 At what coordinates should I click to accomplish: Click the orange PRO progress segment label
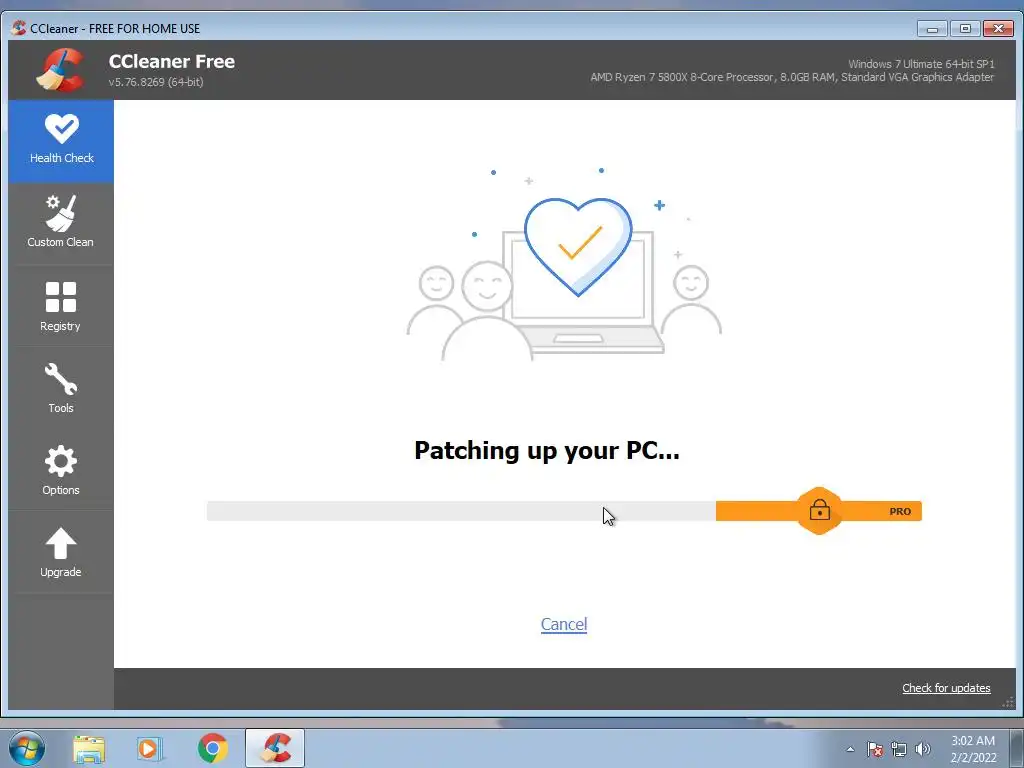coord(900,511)
